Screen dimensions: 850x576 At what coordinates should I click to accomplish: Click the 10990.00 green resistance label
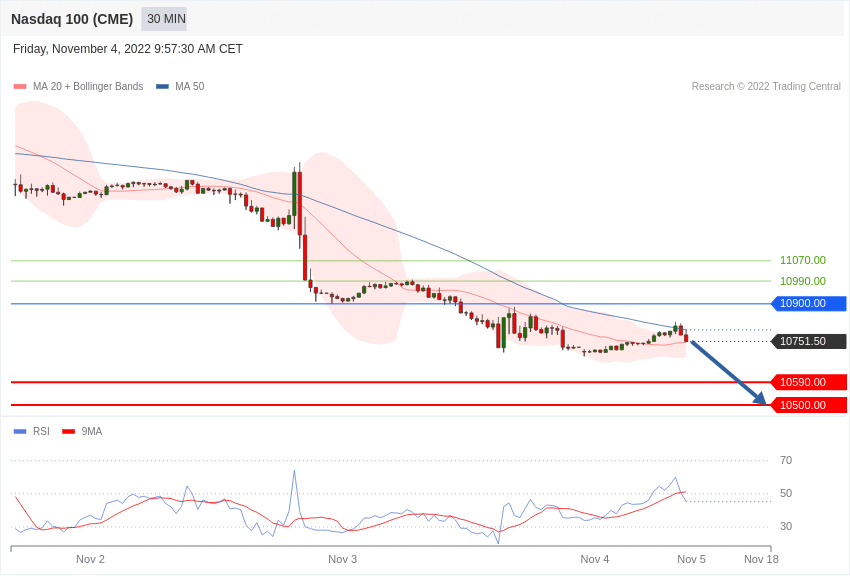pos(803,281)
